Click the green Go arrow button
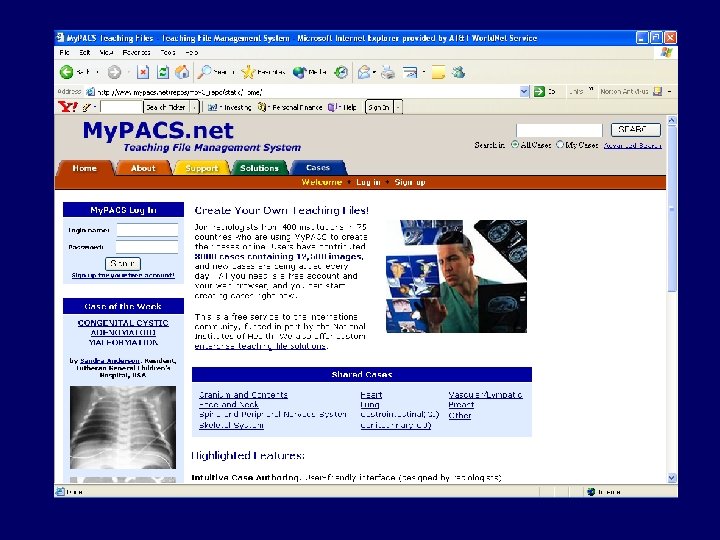 (x=539, y=91)
